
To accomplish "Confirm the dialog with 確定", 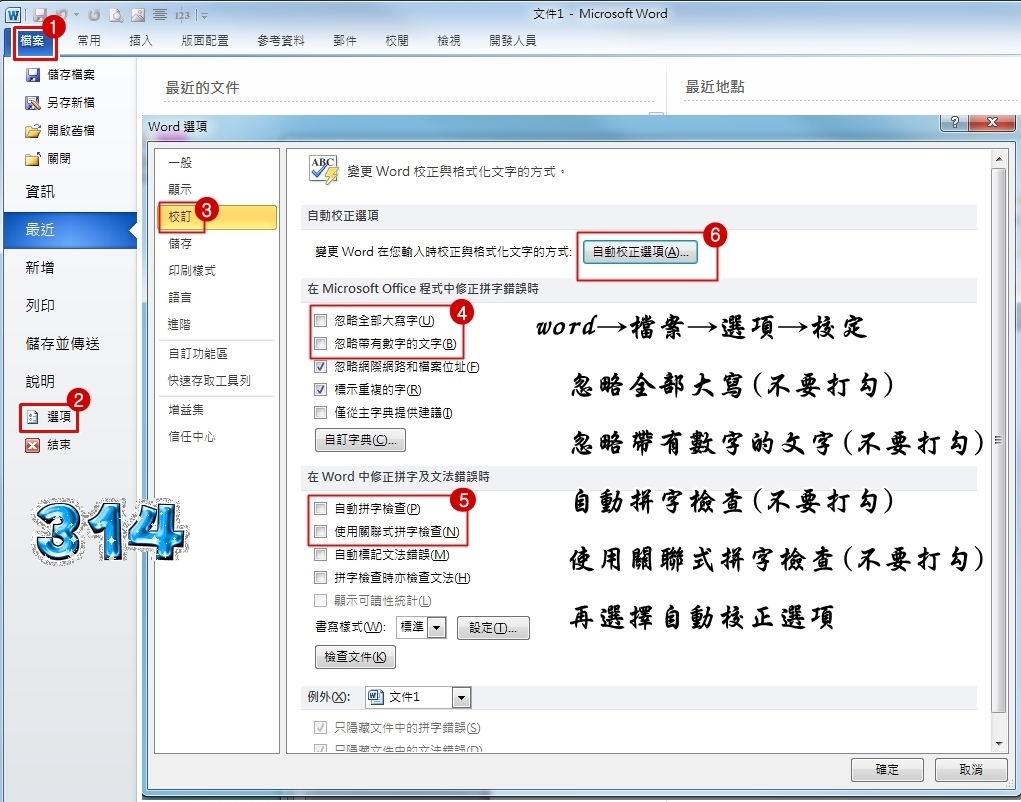I will coord(887,770).
